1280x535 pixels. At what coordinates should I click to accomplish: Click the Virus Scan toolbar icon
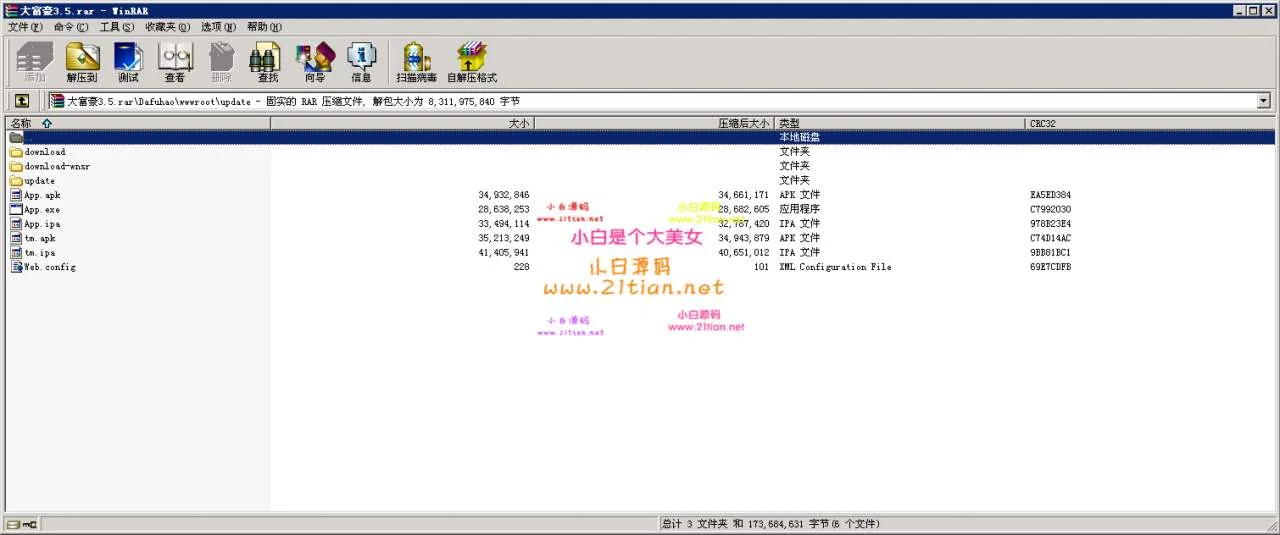(x=415, y=62)
